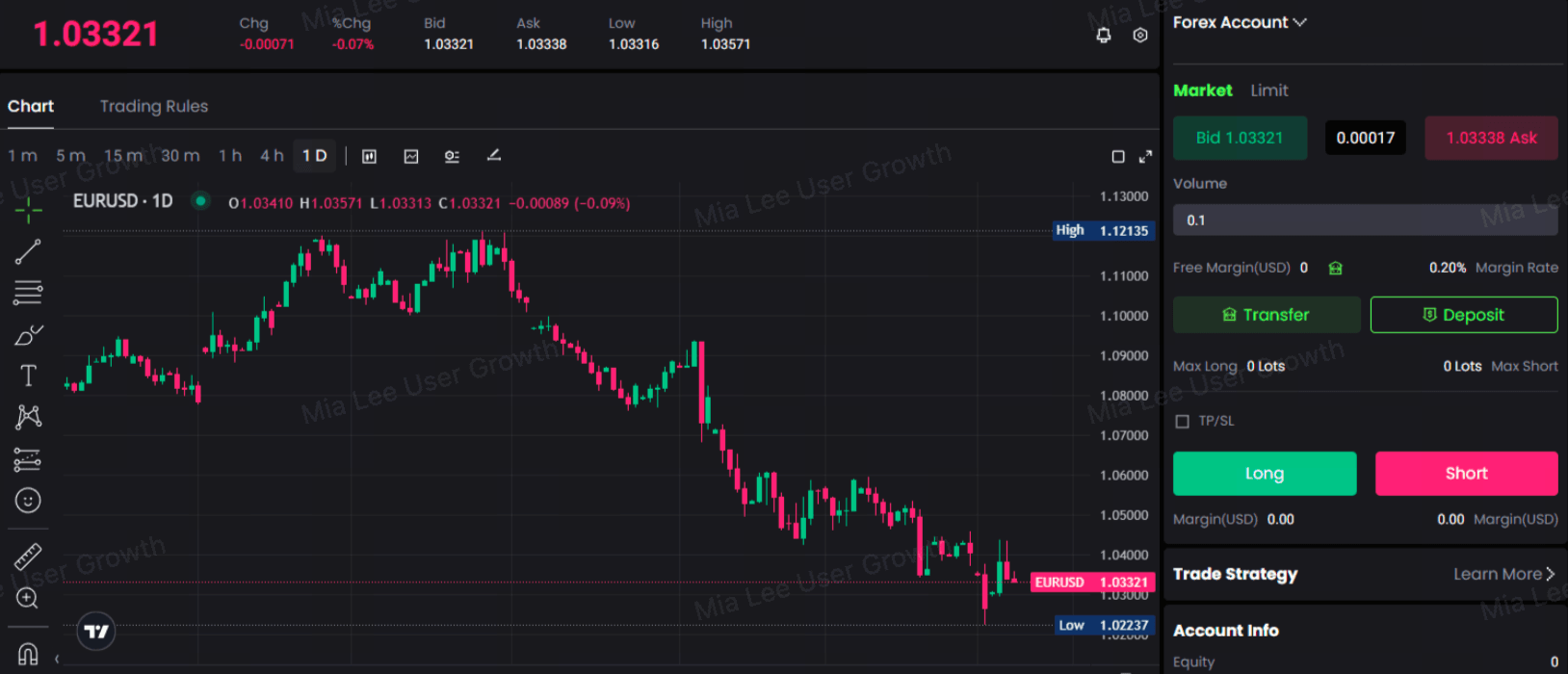1568x674 pixels.
Task: Click the free margin transfer icon
Action: pos(1335,269)
